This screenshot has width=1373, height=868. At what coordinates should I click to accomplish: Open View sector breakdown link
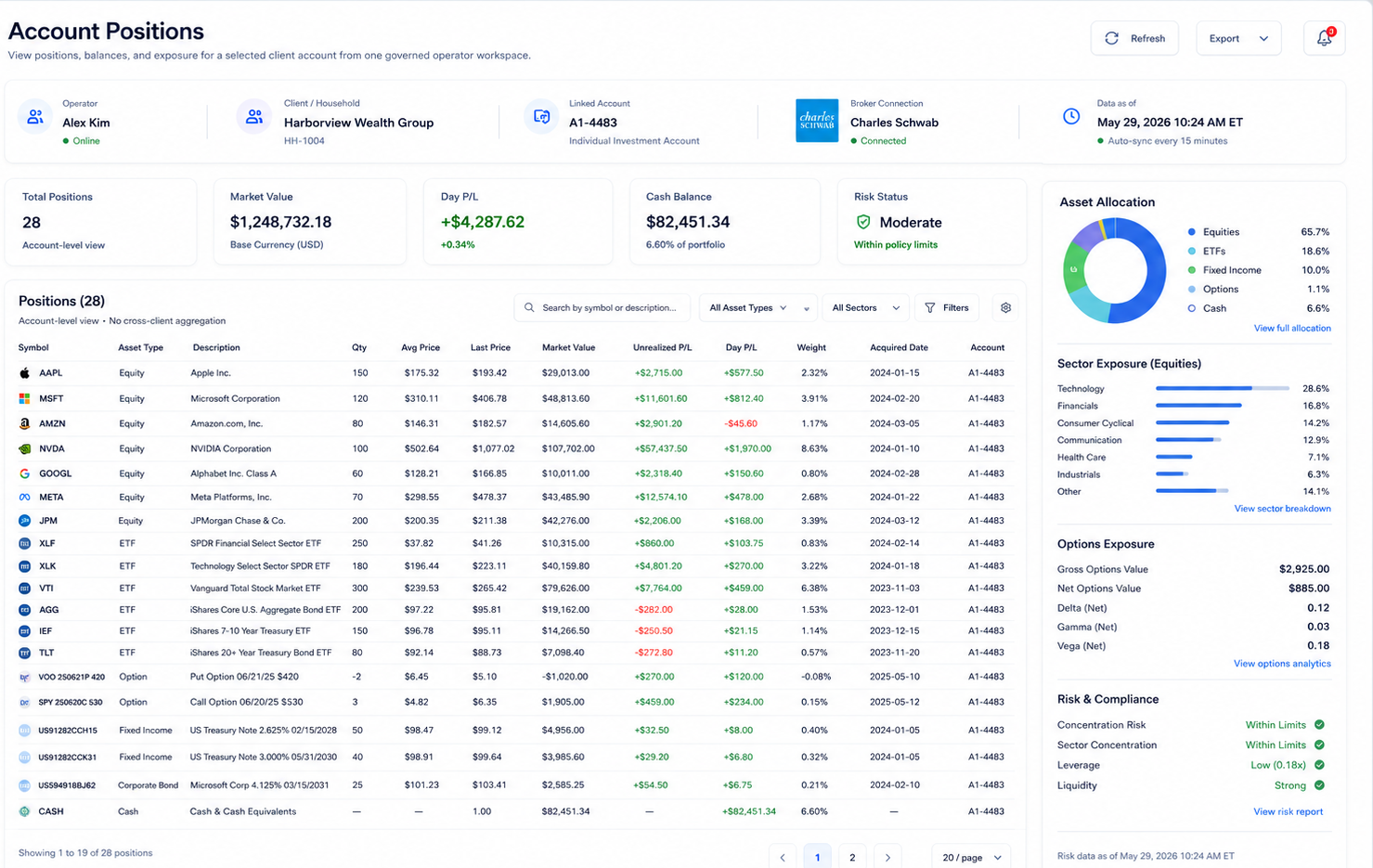(1282, 508)
